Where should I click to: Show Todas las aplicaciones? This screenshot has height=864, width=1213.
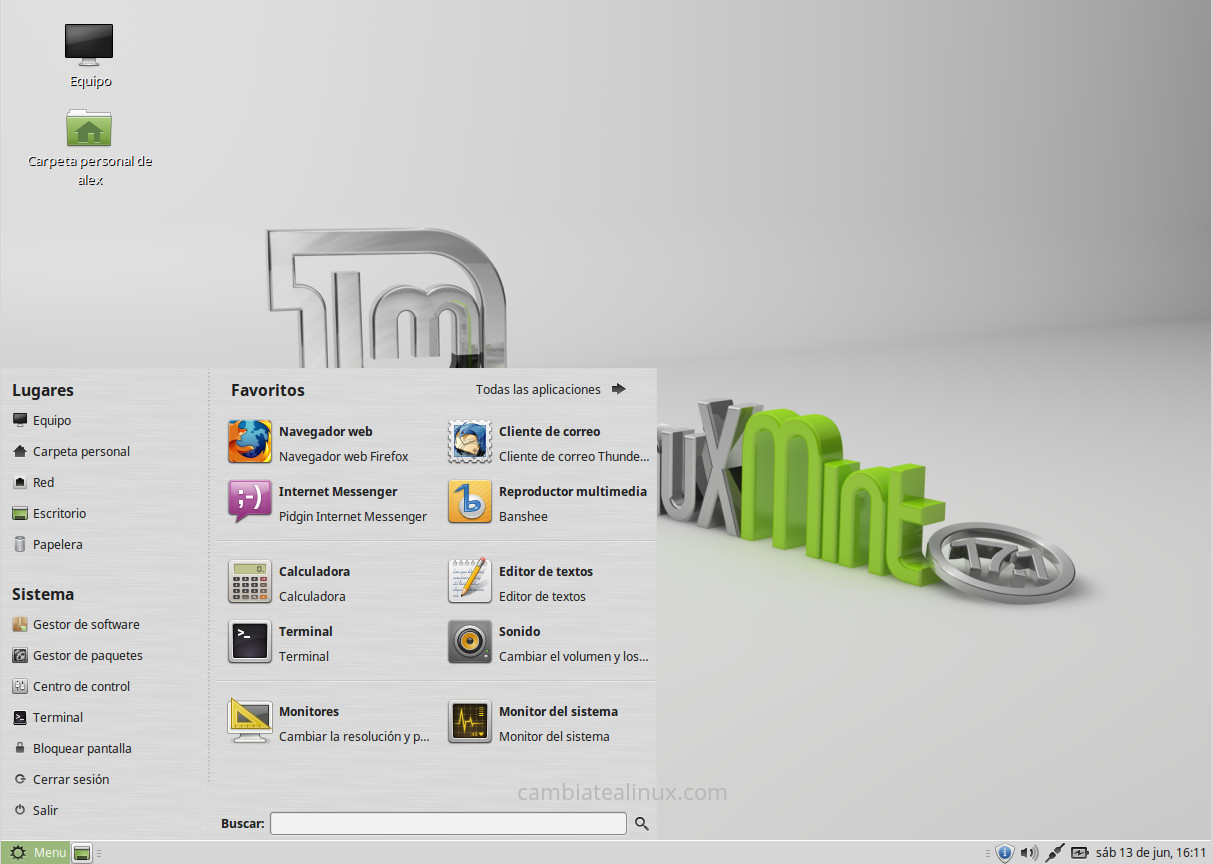pyautogui.click(x=551, y=389)
